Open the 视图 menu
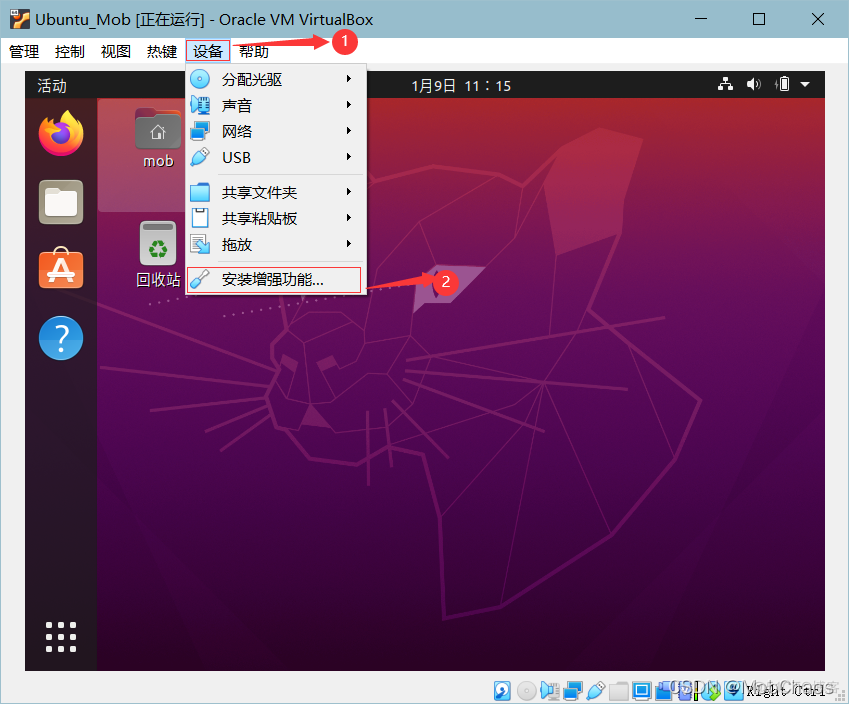Viewport: 849px width, 704px height. coord(116,51)
